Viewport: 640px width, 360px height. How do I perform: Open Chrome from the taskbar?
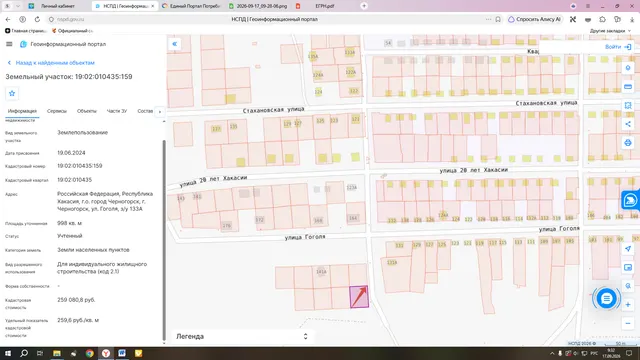(89, 353)
